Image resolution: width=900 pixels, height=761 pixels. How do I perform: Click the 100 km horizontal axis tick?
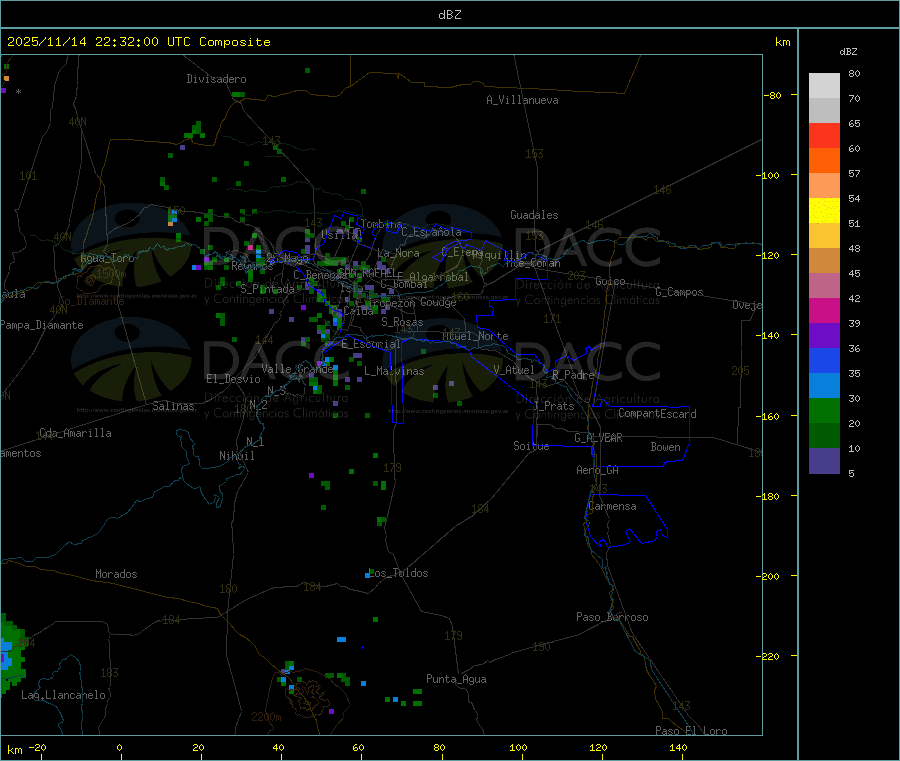(x=518, y=747)
